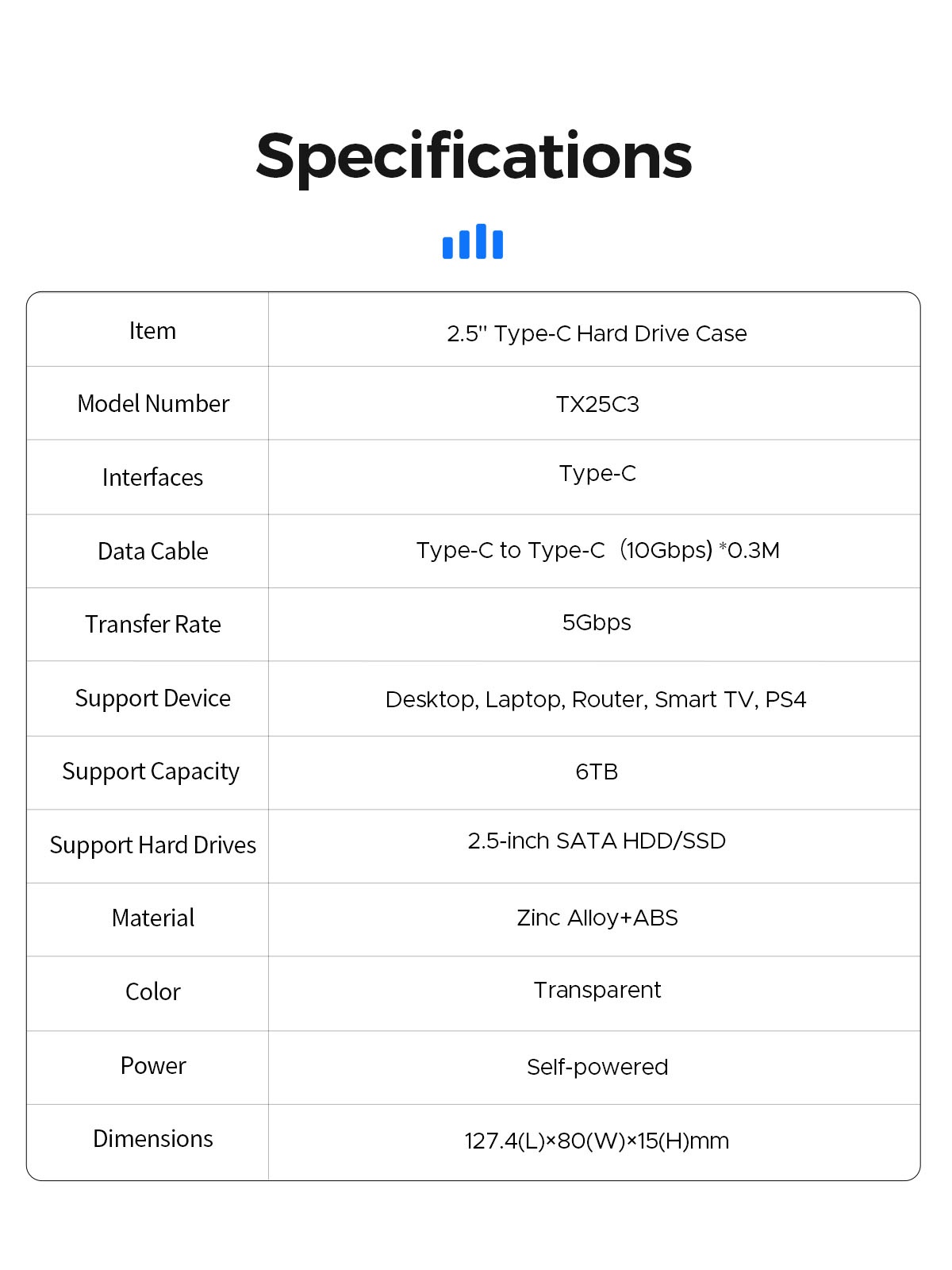952x1270 pixels.
Task: Select the Desktop, Laptop, Router device list
Action: pos(596,699)
